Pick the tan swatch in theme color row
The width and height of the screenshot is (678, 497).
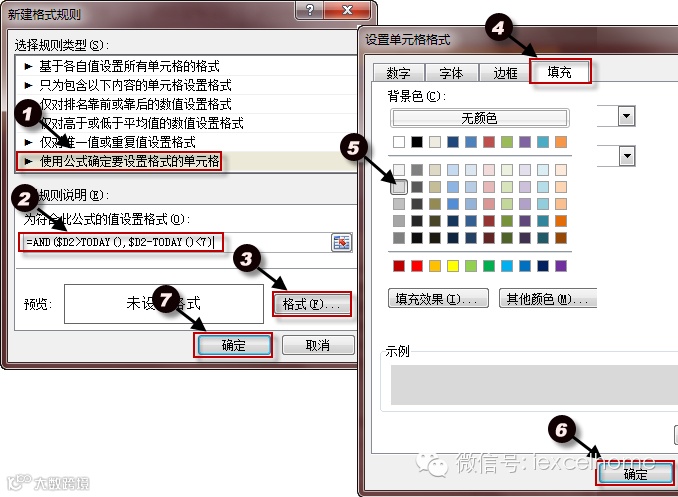435,142
